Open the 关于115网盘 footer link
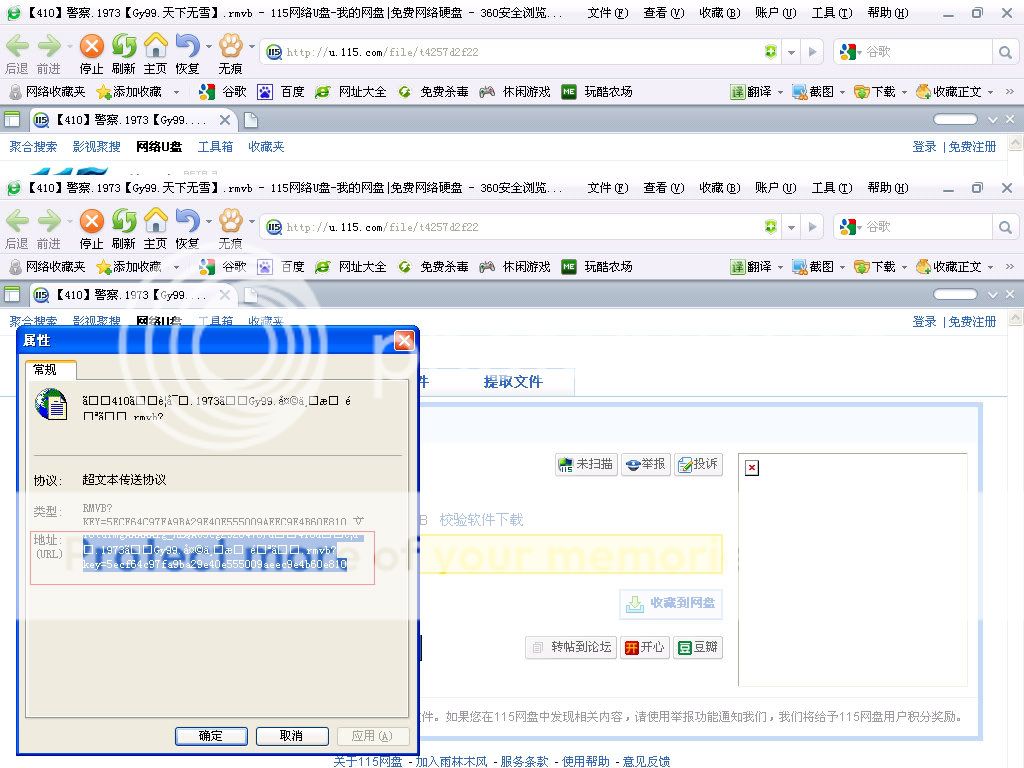 point(368,761)
